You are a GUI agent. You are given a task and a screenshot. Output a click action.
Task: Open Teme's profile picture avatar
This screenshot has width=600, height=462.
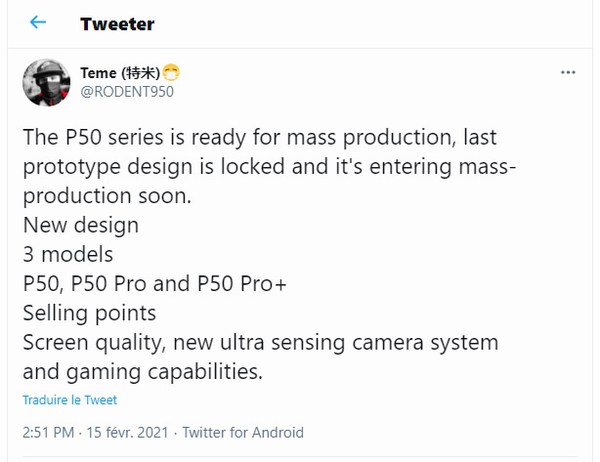click(45, 83)
